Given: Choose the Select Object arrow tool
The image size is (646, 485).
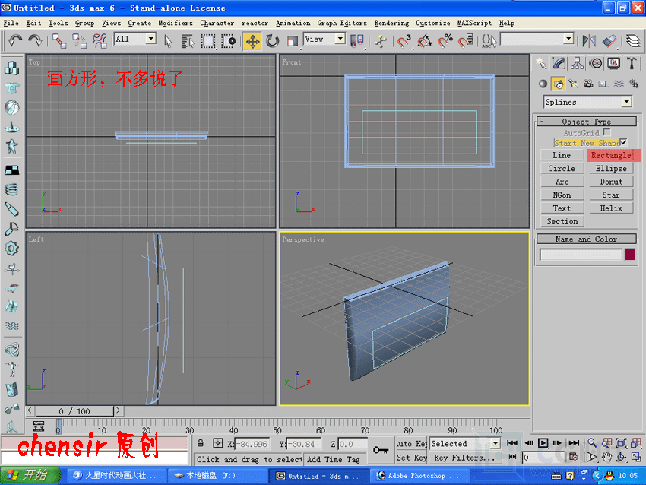Looking at the screenshot, I should (x=168, y=41).
